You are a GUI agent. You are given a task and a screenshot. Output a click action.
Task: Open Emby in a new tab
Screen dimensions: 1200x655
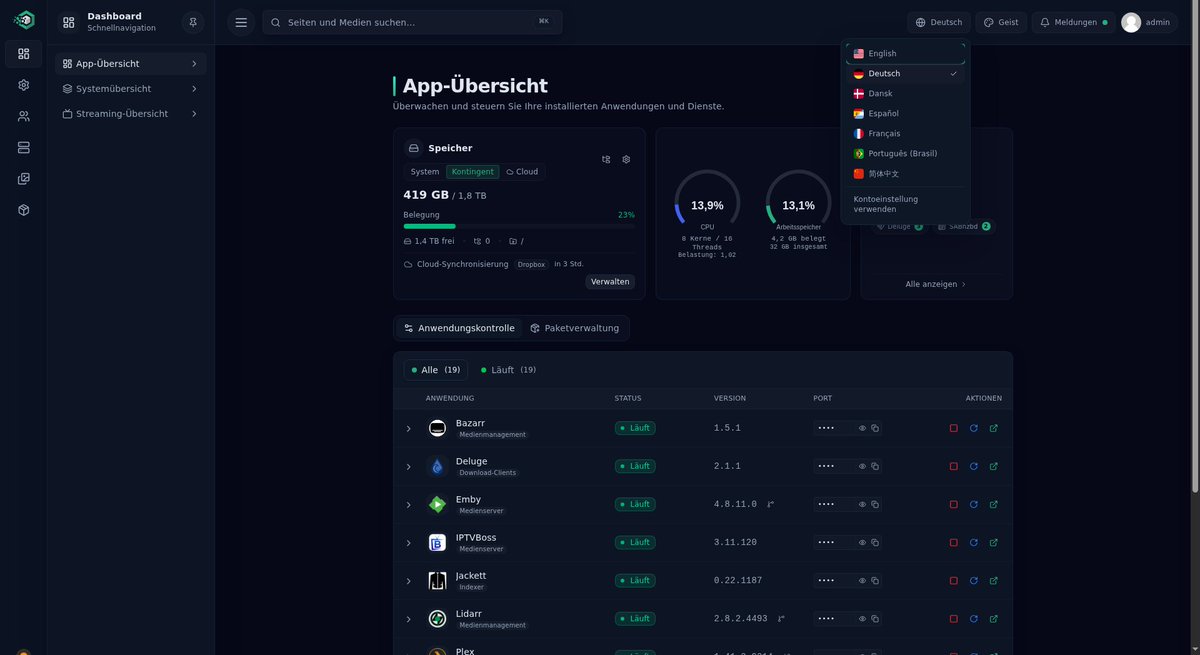[994, 504]
